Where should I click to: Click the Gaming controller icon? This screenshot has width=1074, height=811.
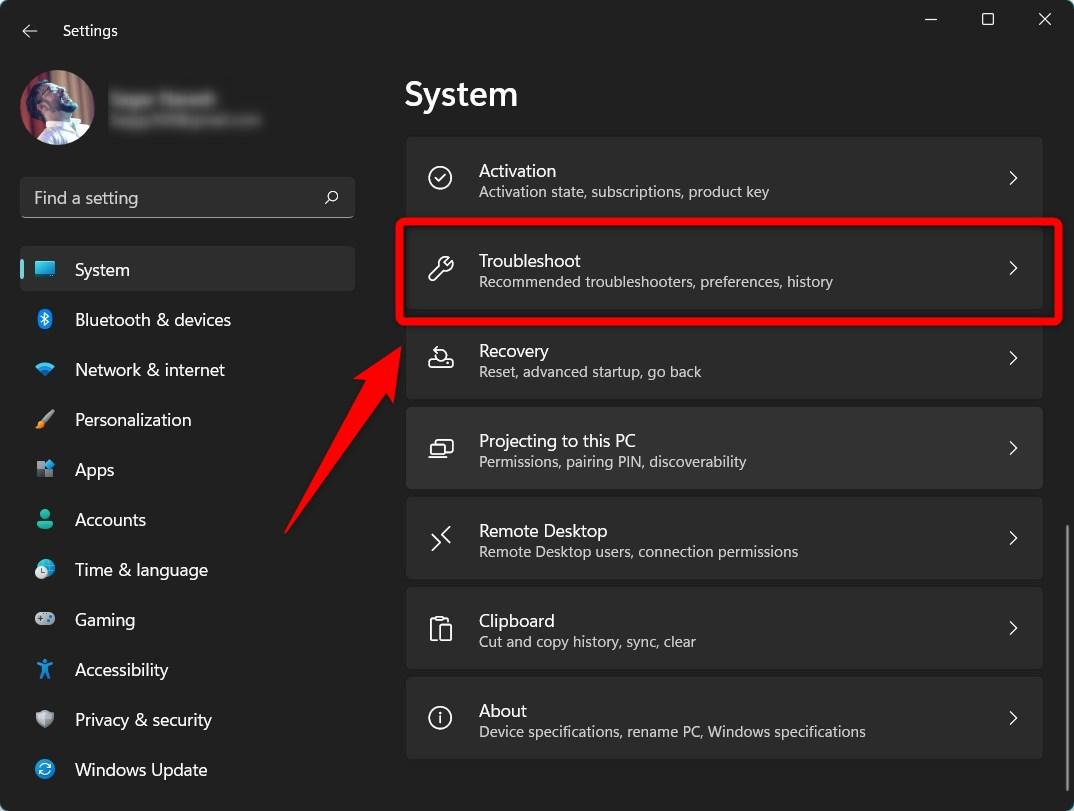[x=45, y=619]
